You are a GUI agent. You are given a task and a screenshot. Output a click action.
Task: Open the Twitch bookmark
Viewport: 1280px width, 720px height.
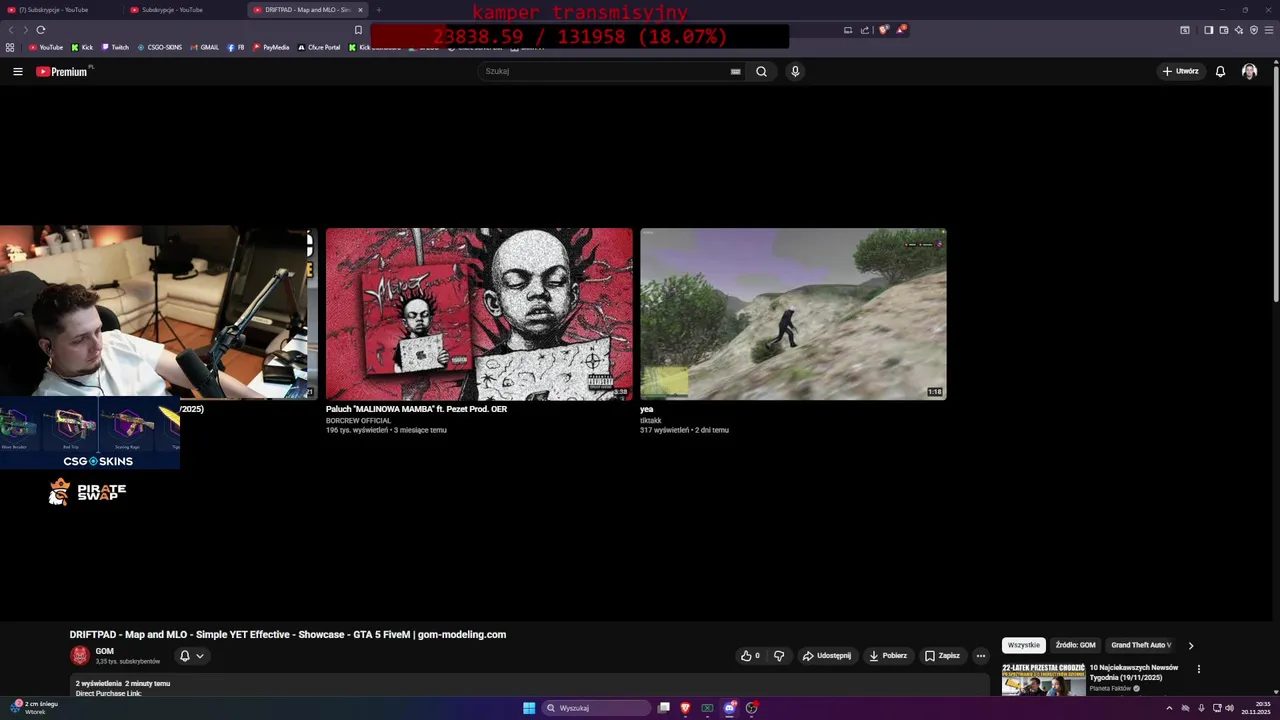pyautogui.click(x=115, y=47)
